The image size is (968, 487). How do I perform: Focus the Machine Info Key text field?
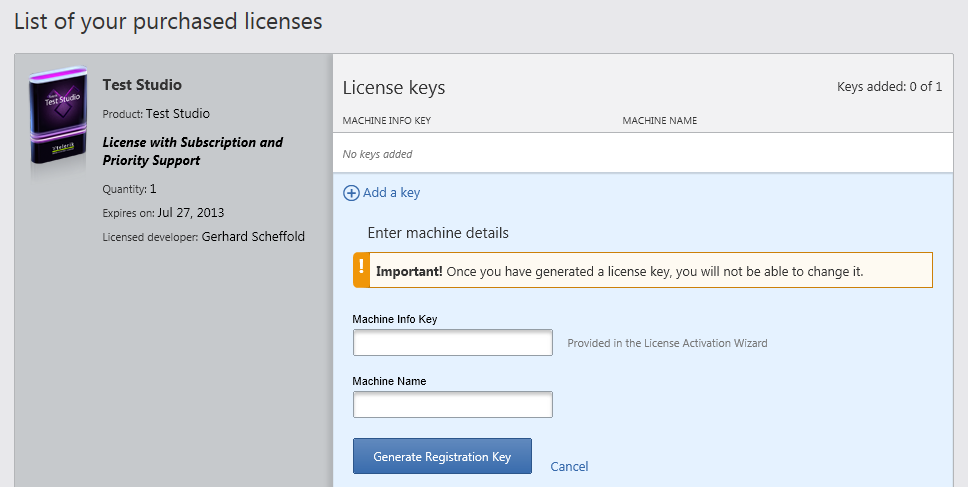[x=452, y=343]
